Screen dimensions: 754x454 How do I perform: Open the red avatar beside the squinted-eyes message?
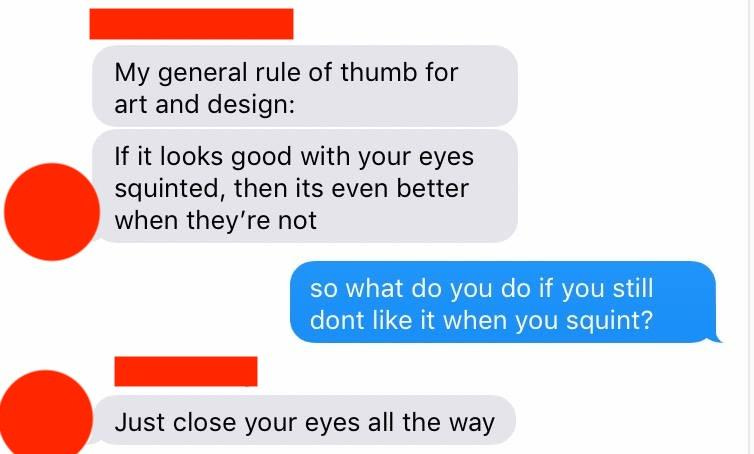pyautogui.click(x=52, y=212)
